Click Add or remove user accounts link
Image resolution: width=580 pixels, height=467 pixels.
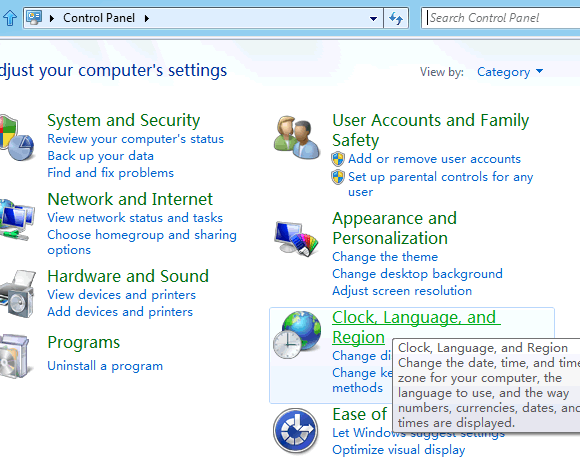(434, 159)
